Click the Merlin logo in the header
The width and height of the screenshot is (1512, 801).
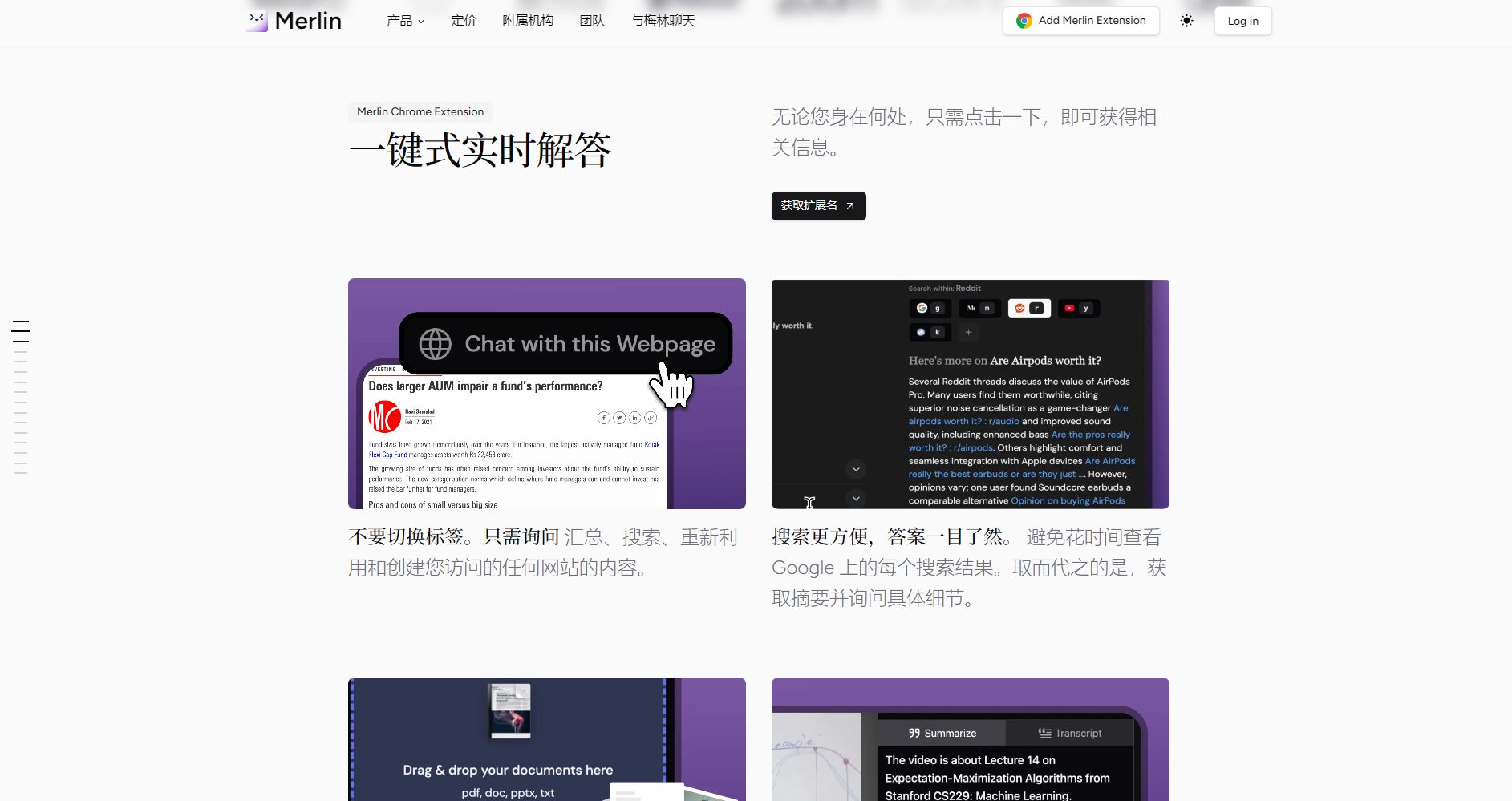293,21
